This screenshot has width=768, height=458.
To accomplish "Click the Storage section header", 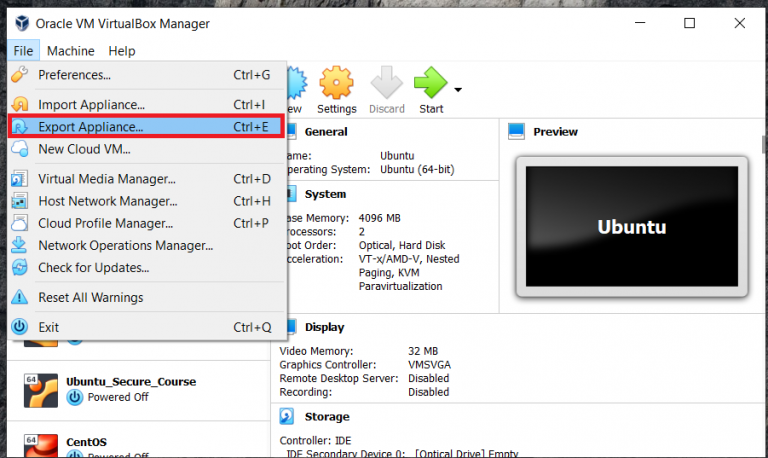I will click(327, 417).
